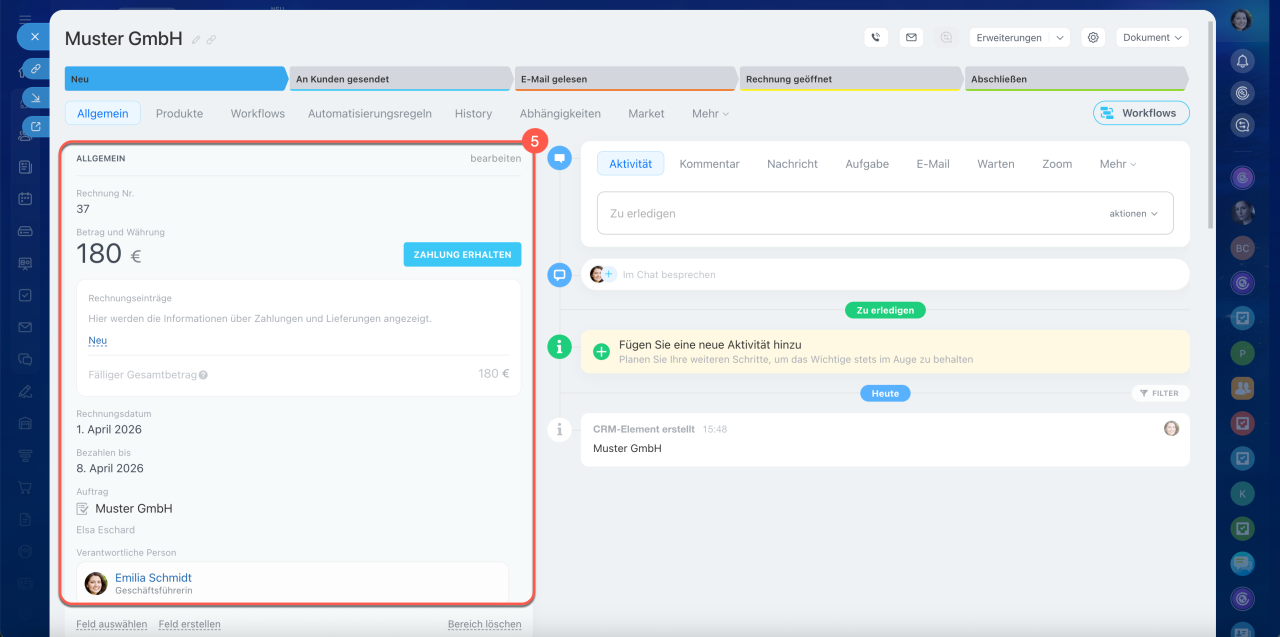
Task: Click the Zu erledigen input field
Action: coord(850,214)
